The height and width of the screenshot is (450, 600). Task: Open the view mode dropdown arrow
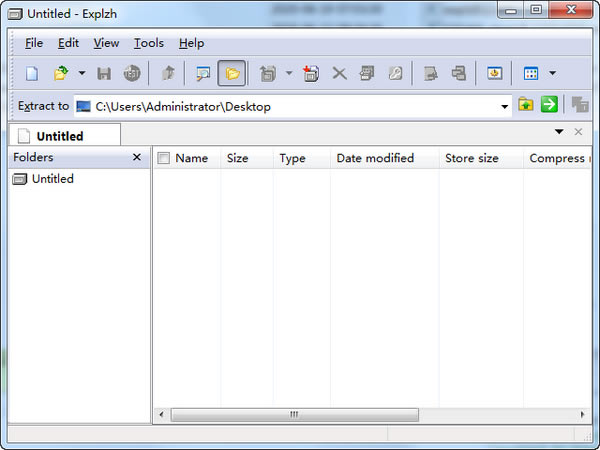(552, 73)
